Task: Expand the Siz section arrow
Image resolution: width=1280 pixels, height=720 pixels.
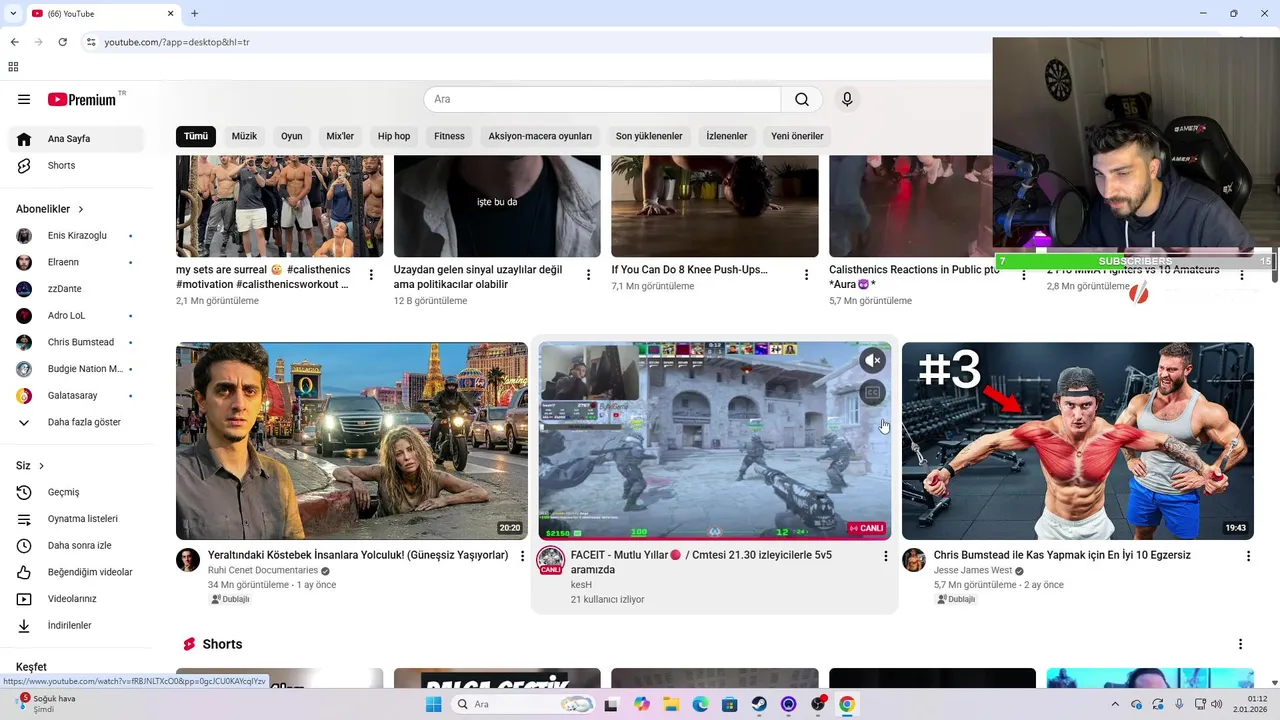Action: click(41, 466)
